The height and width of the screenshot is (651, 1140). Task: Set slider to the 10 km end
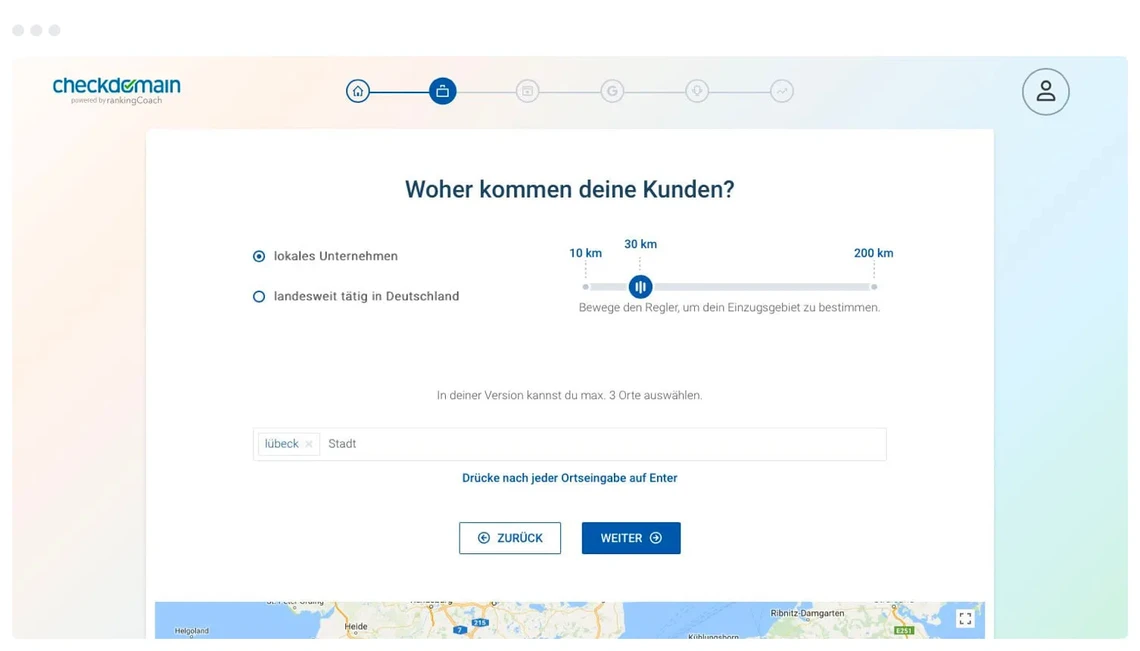[x=586, y=287]
